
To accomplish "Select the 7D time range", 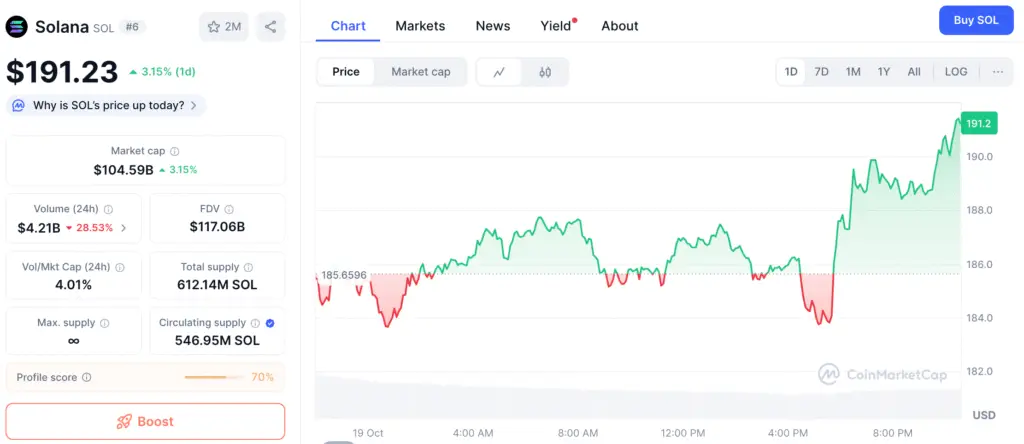I will tap(821, 72).
